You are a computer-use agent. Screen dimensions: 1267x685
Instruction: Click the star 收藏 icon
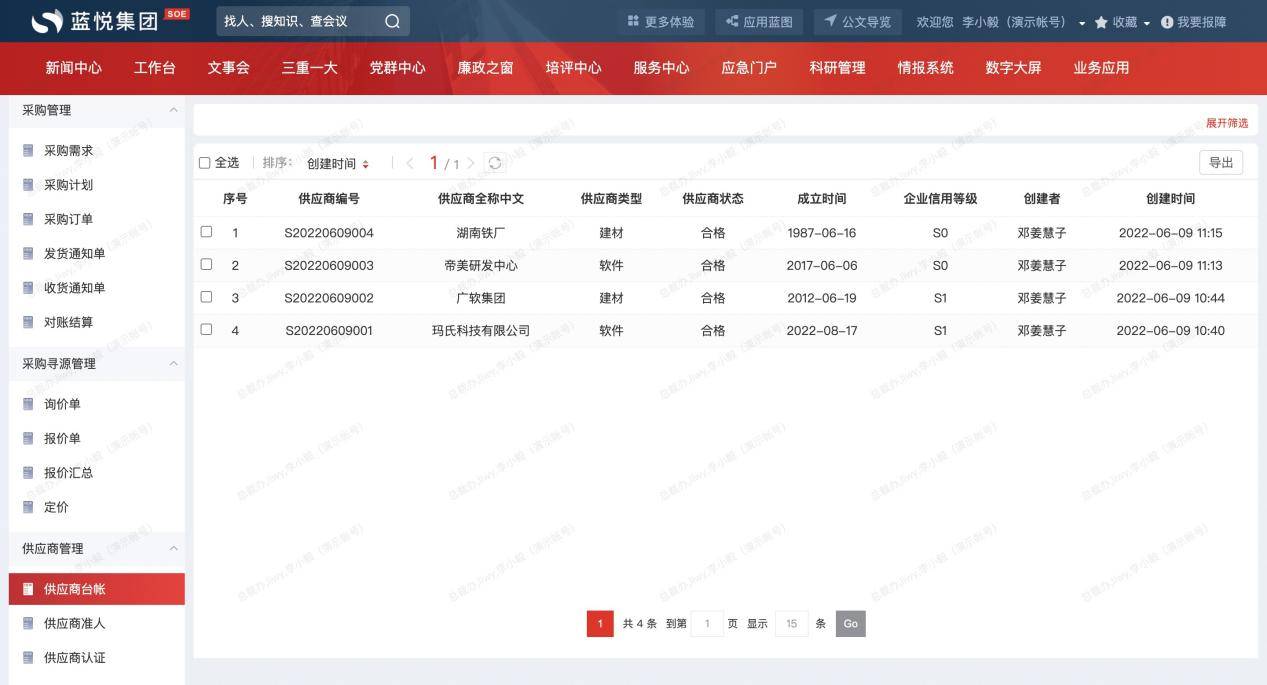coord(1101,22)
